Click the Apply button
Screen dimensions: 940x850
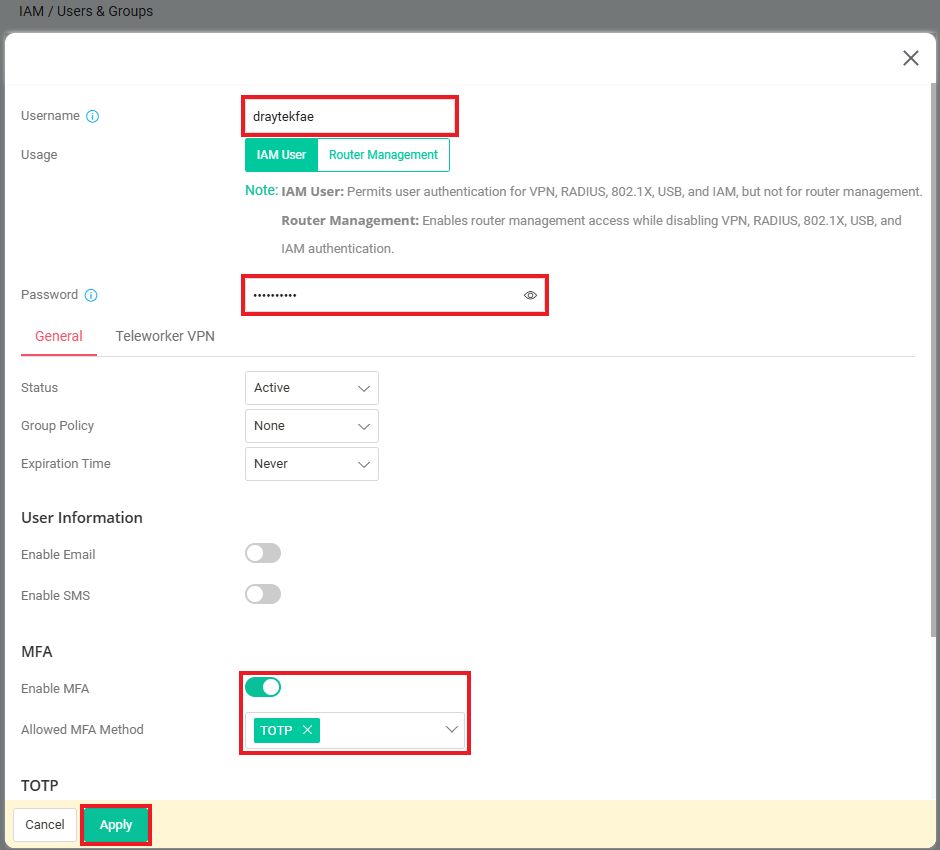pyautogui.click(x=116, y=825)
